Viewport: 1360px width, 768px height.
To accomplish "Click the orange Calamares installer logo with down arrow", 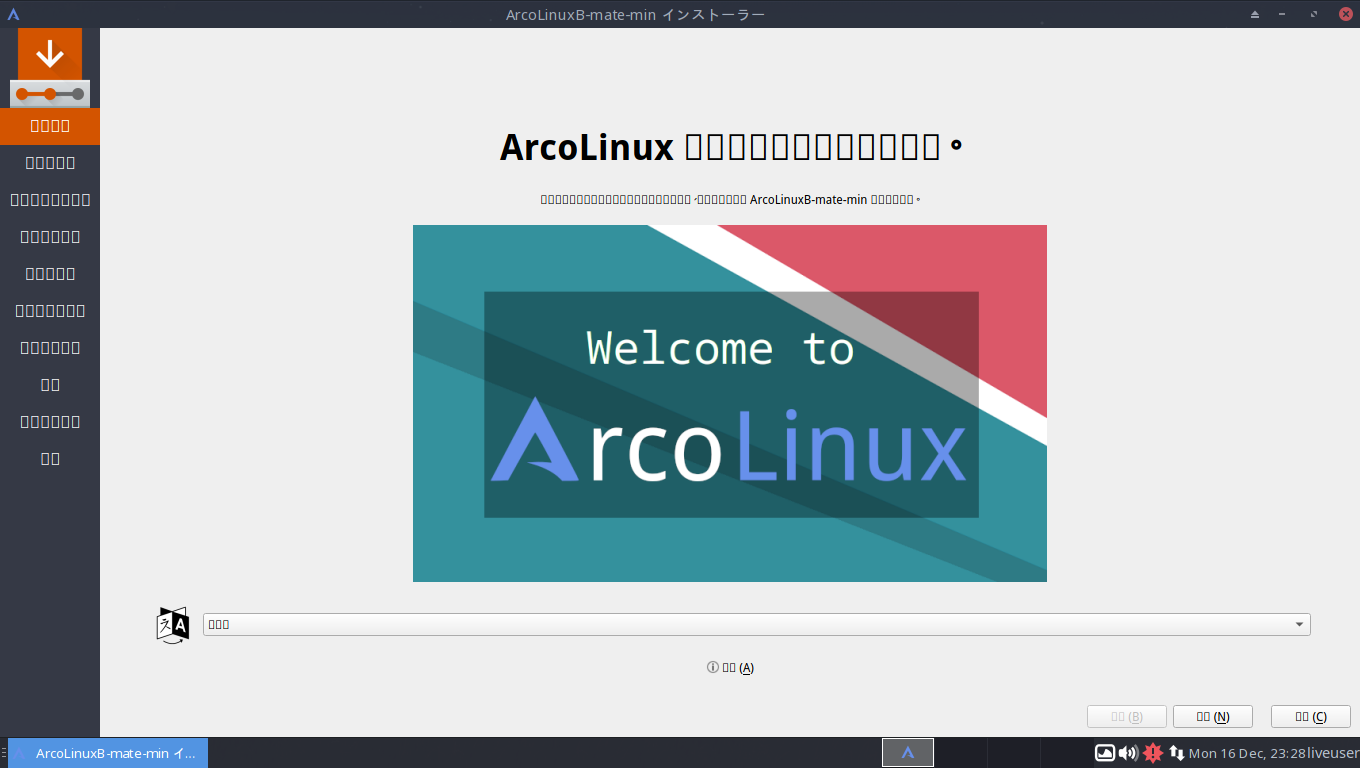I will coord(50,68).
